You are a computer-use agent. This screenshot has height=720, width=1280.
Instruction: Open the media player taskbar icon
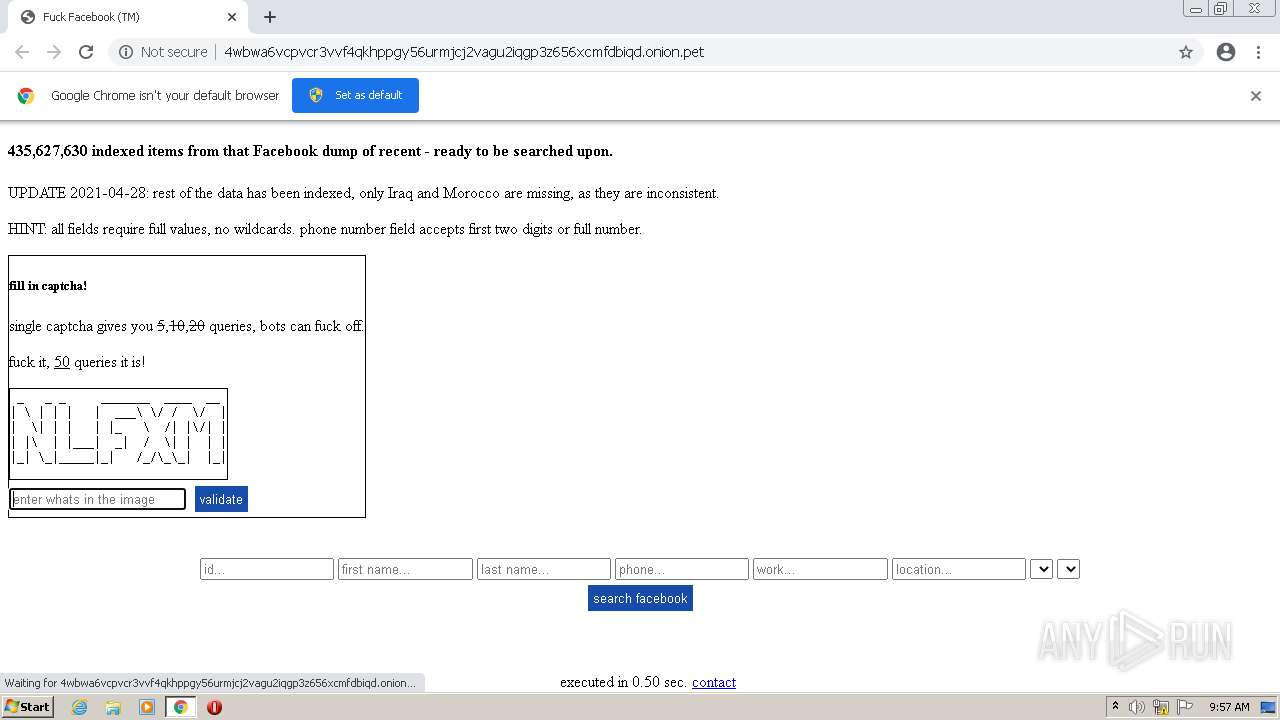147,707
